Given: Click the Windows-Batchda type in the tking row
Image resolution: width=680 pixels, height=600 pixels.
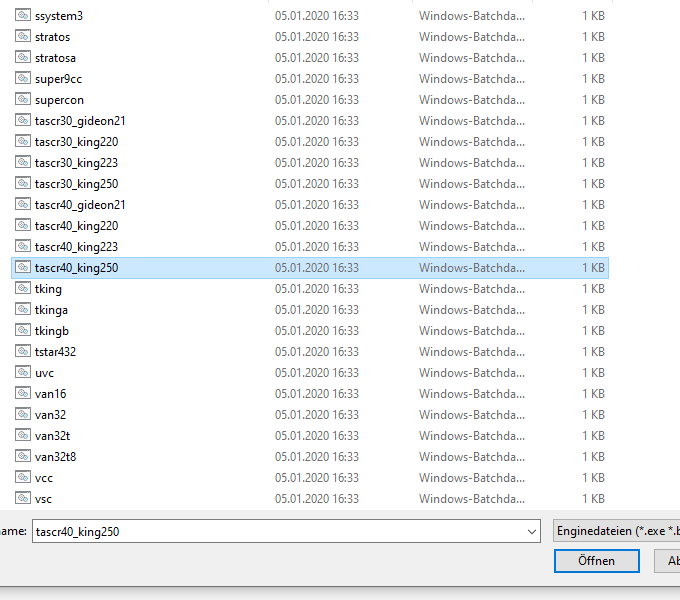Looking at the screenshot, I should tap(472, 289).
